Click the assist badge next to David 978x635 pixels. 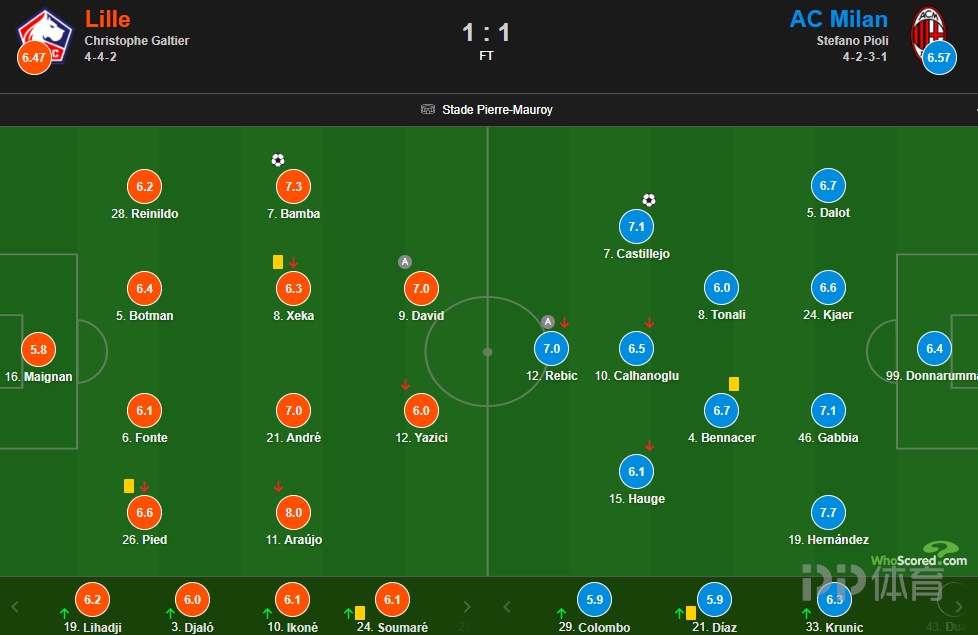405,262
